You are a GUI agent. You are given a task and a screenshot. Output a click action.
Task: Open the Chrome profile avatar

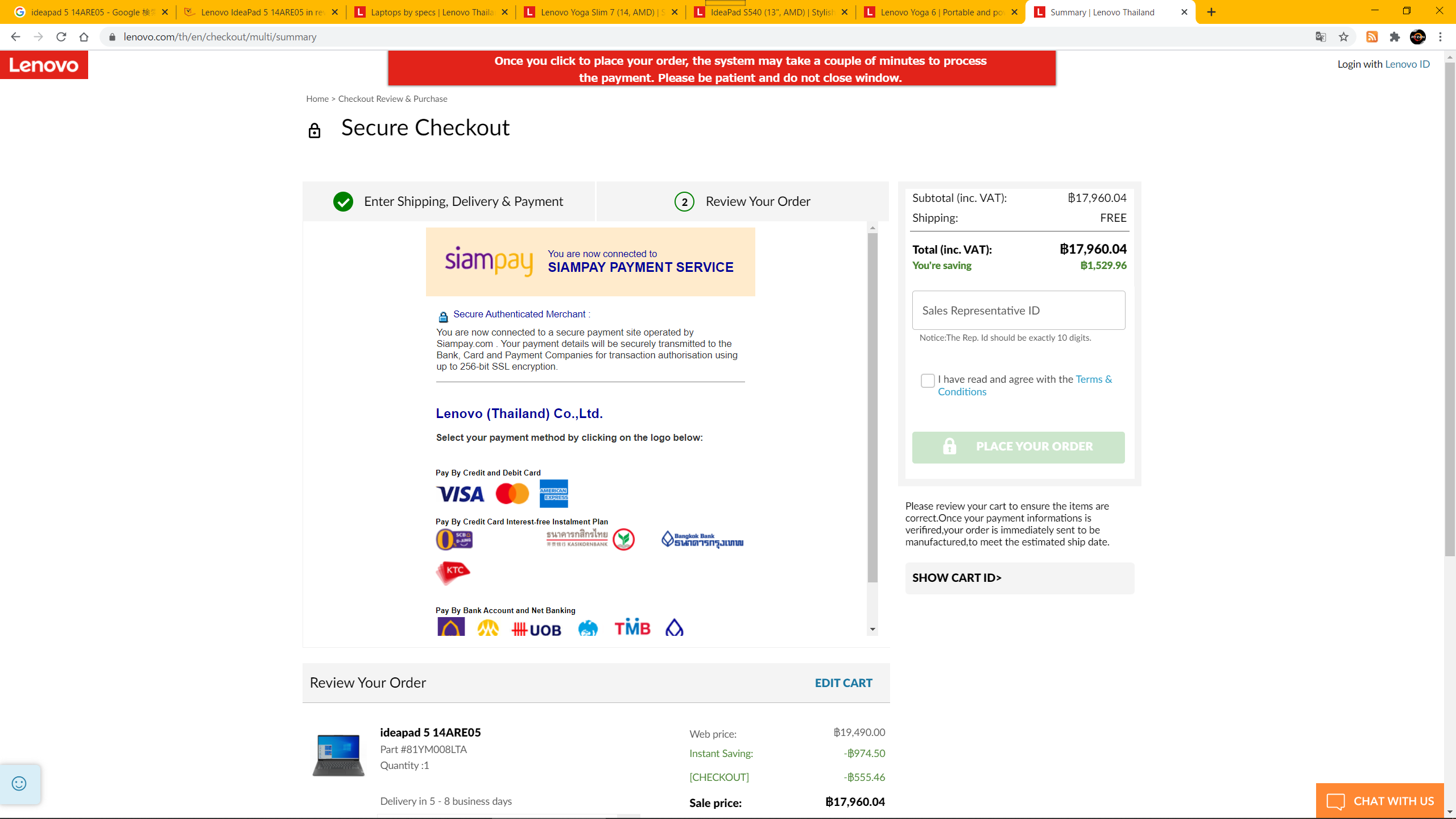[1418, 37]
